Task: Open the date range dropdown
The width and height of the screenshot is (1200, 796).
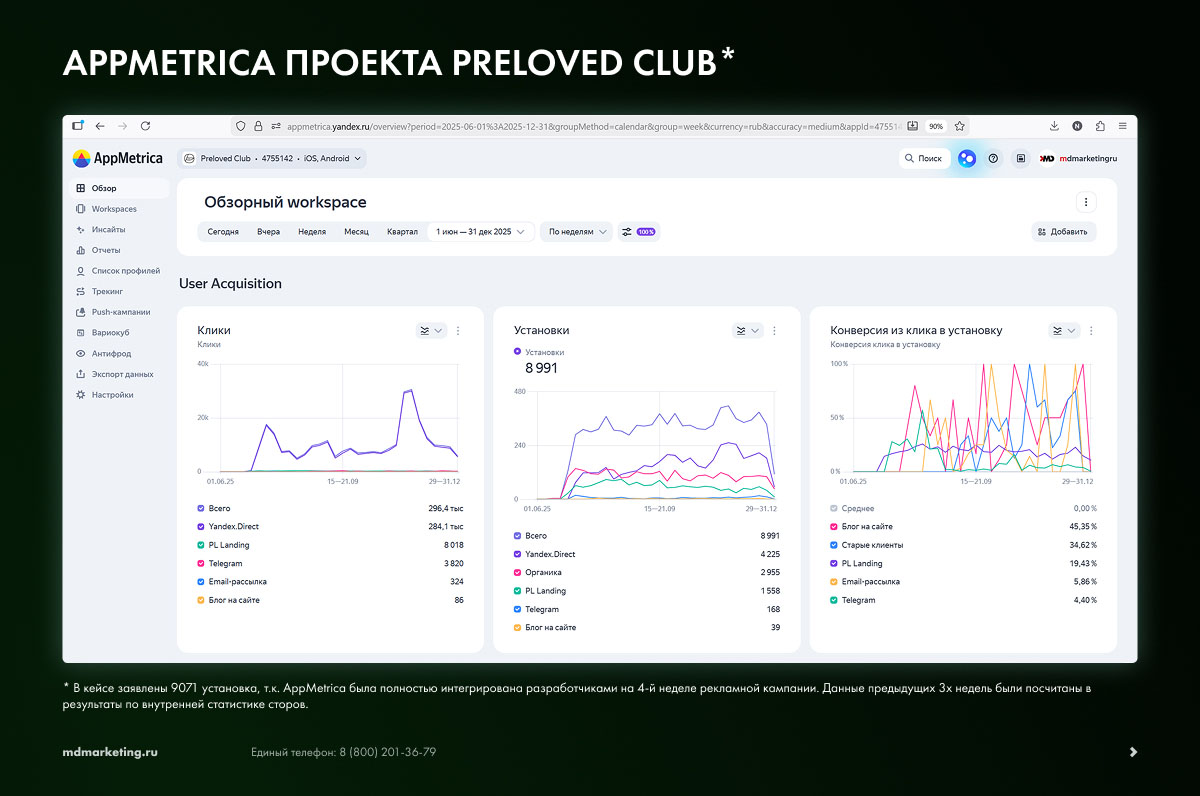Action: [x=480, y=232]
